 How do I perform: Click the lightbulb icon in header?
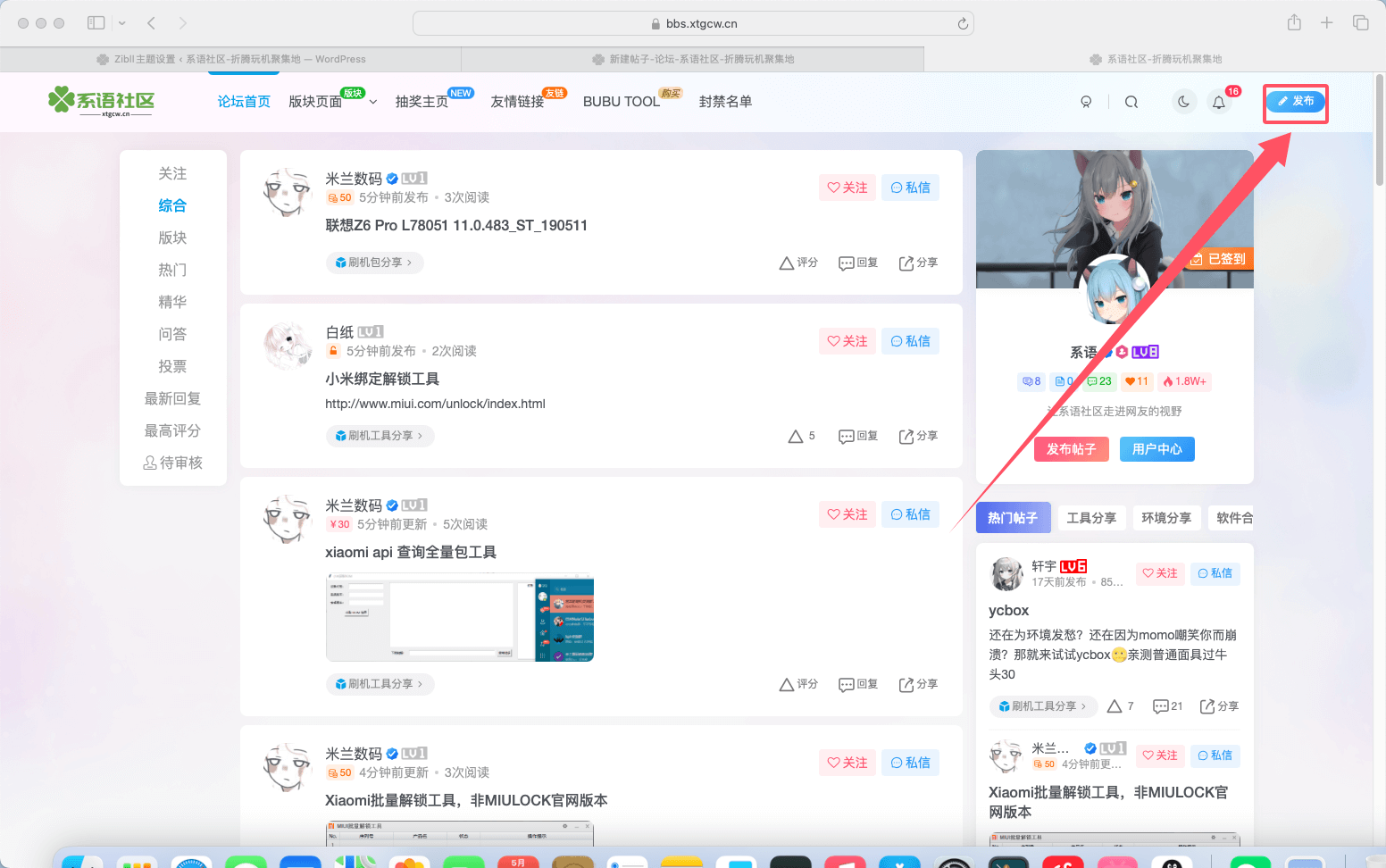[1086, 102]
